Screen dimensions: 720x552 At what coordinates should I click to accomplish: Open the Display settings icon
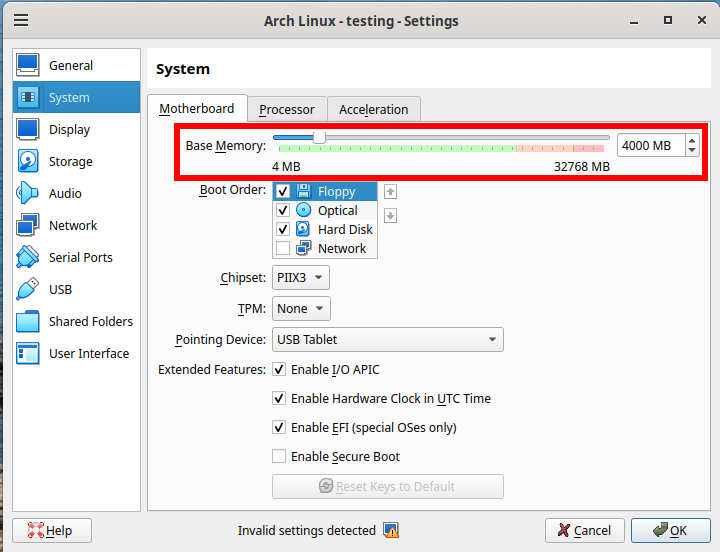pos(28,129)
